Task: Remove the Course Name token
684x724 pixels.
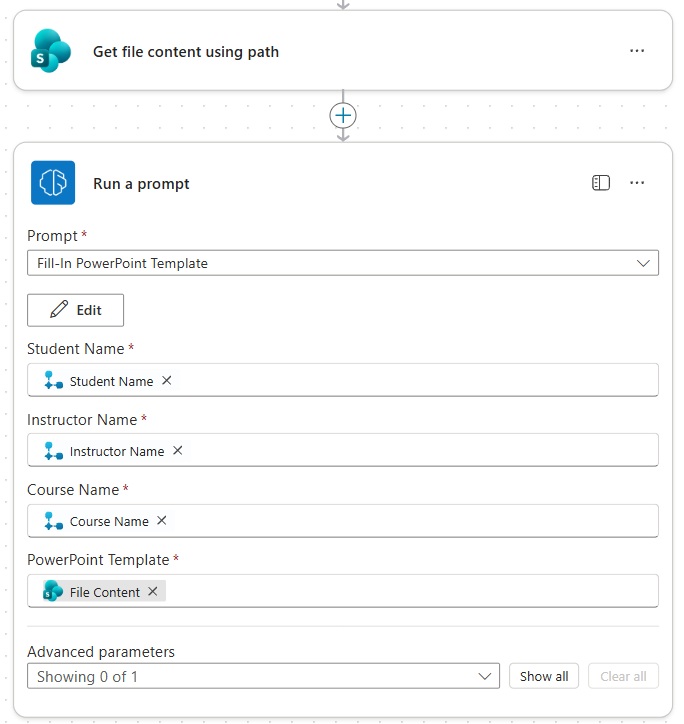Action: (x=162, y=521)
